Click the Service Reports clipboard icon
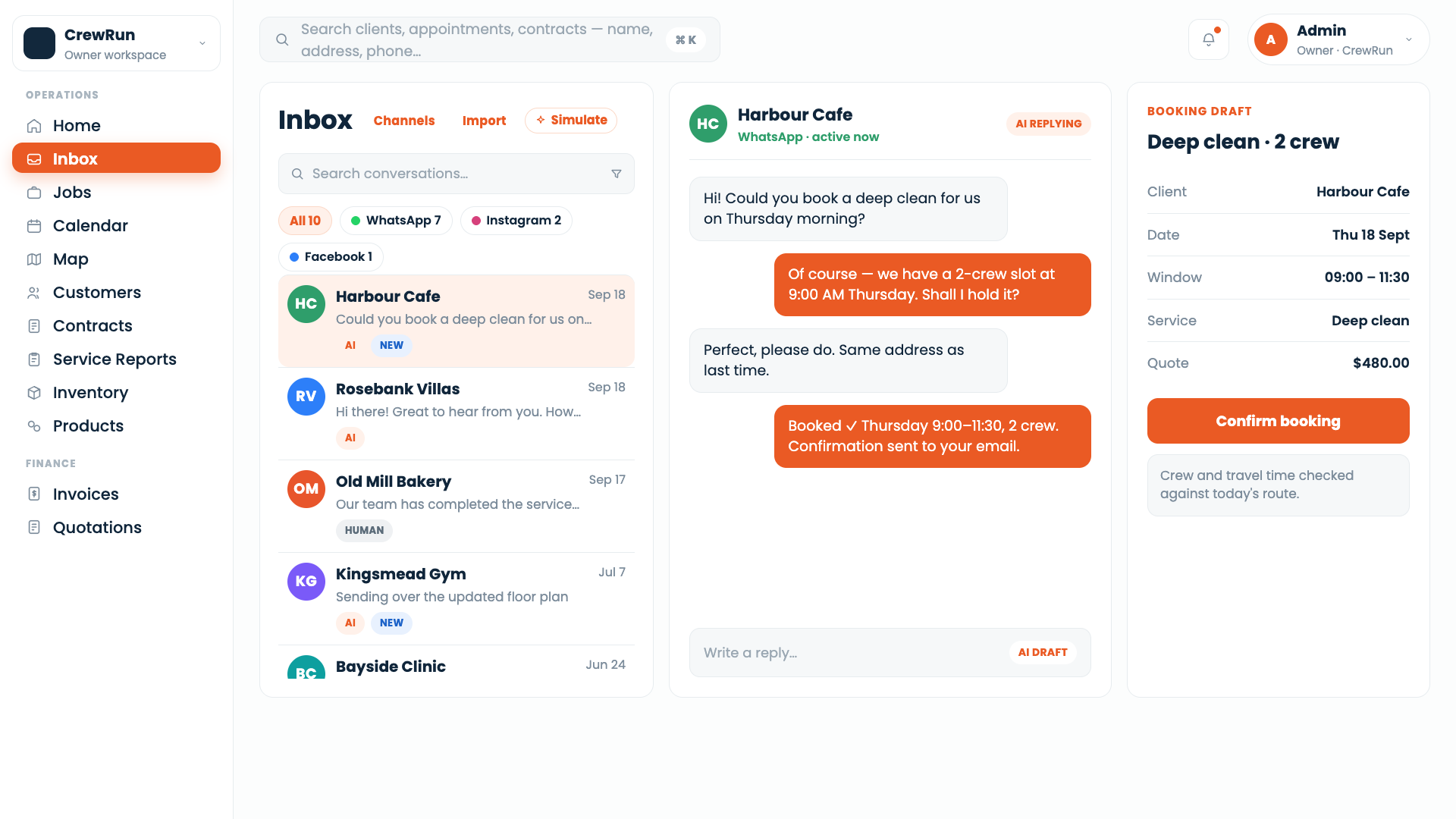 [34, 359]
